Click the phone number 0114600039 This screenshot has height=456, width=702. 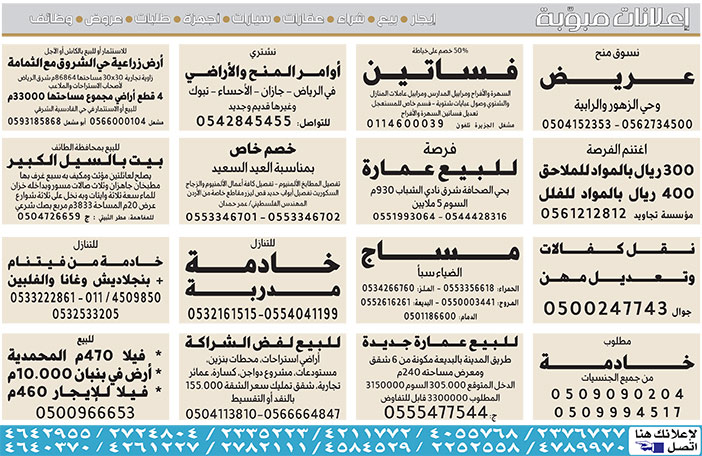[x=405, y=124]
